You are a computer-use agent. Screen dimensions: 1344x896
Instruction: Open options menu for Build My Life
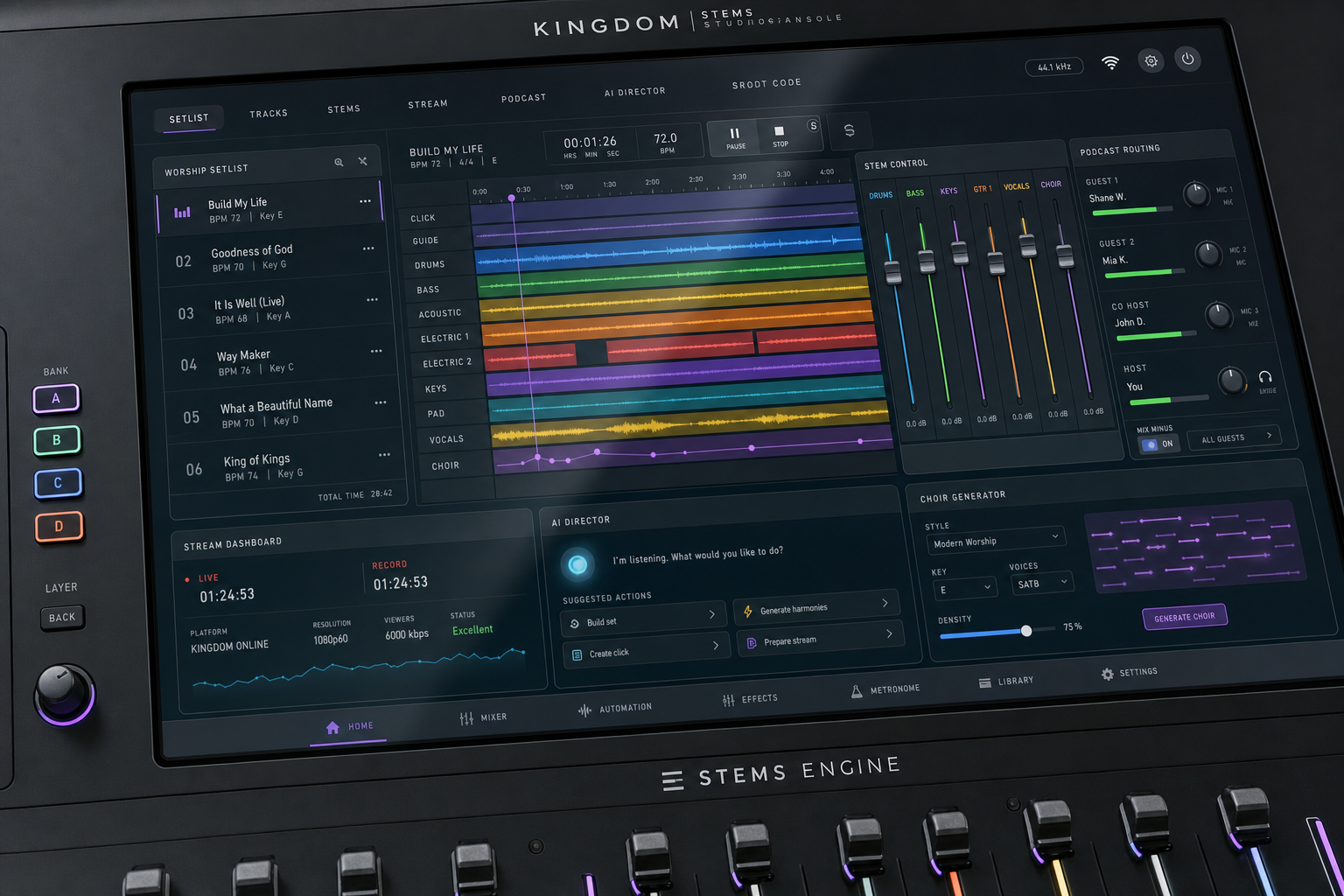click(365, 201)
